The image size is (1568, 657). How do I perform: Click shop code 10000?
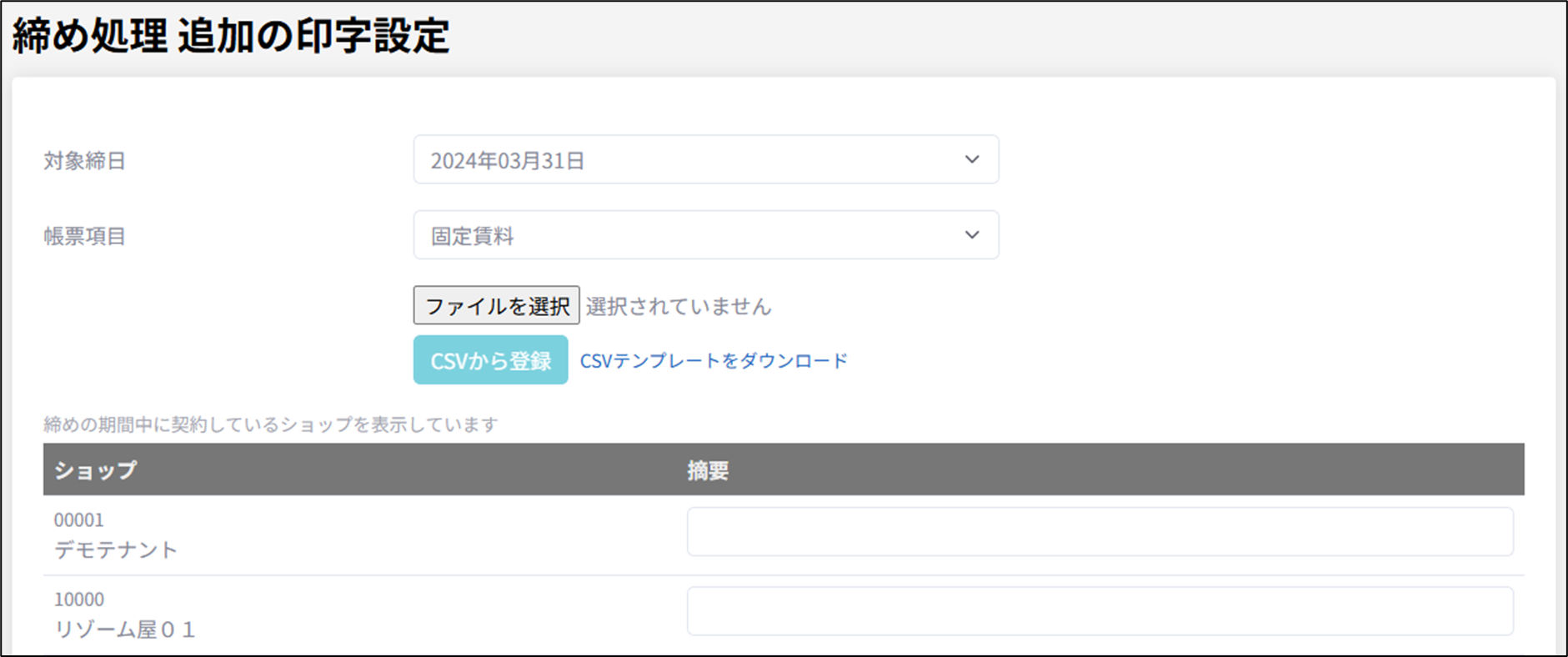coord(79,599)
